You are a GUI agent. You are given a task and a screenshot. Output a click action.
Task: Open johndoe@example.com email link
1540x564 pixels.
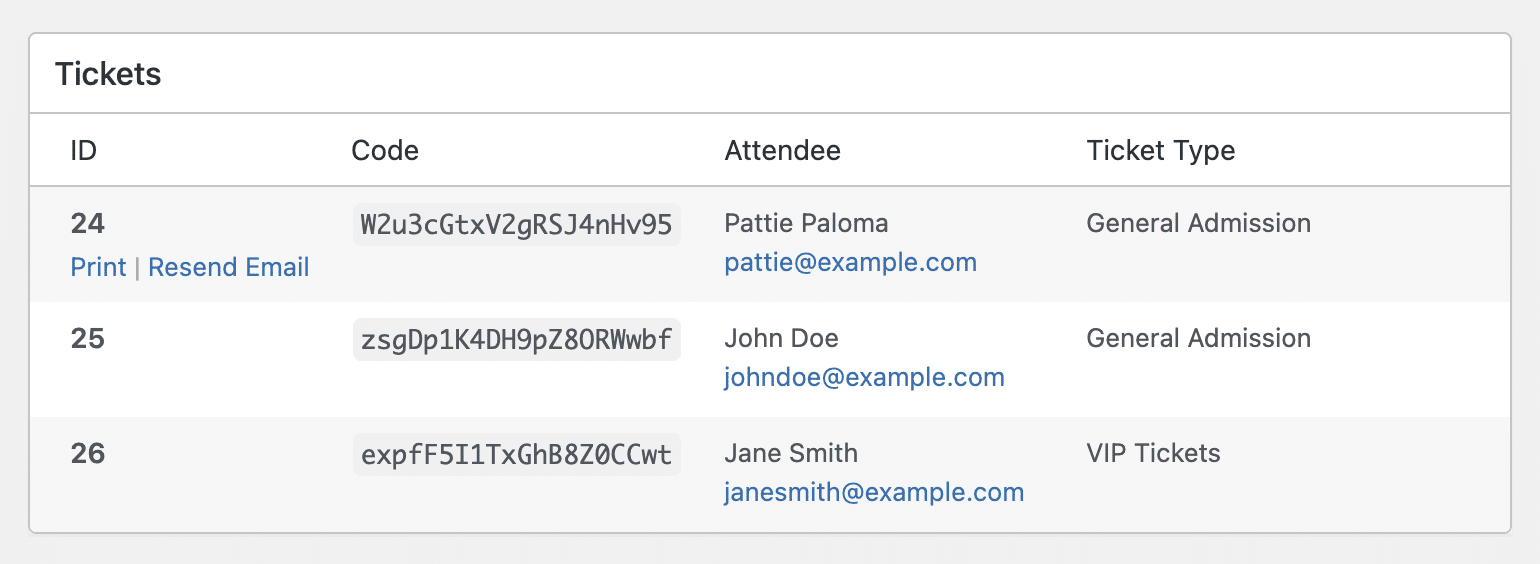[864, 378]
